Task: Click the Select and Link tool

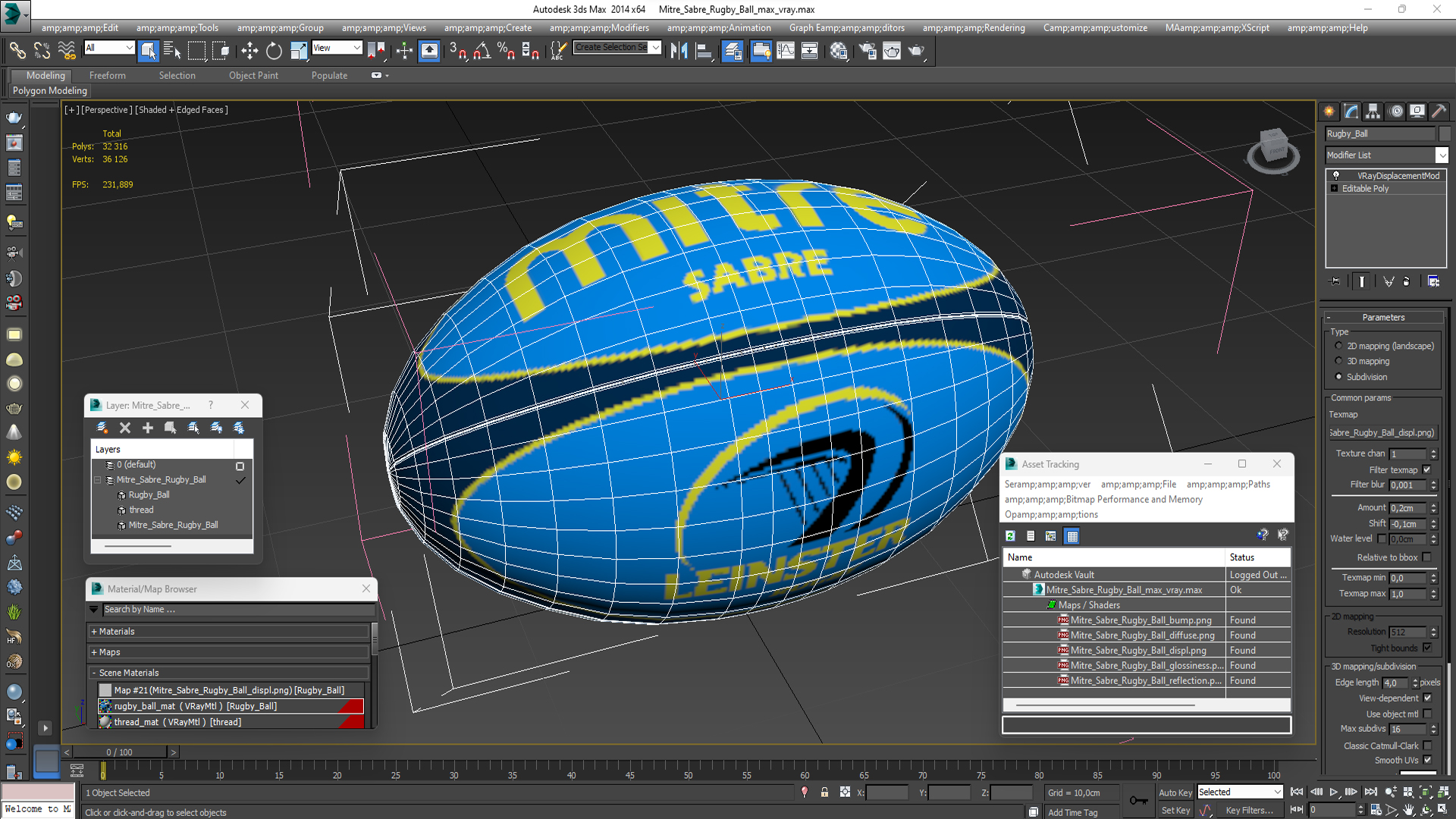Action: 17,51
